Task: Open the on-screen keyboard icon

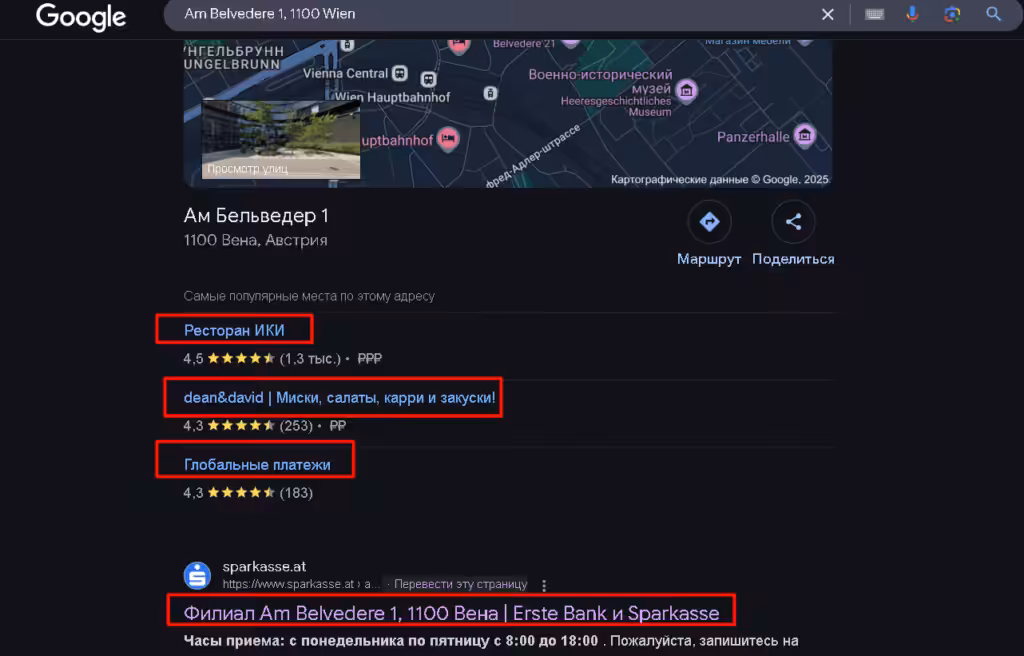Action: tap(874, 14)
